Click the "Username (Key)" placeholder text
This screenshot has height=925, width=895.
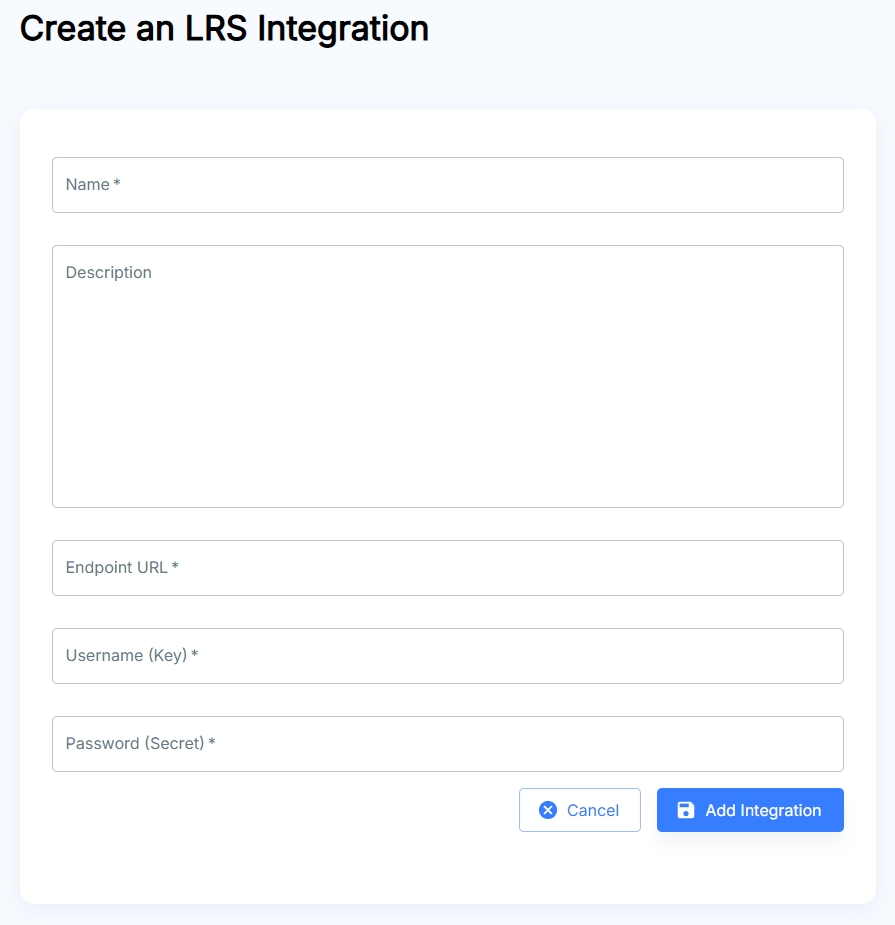coord(126,655)
